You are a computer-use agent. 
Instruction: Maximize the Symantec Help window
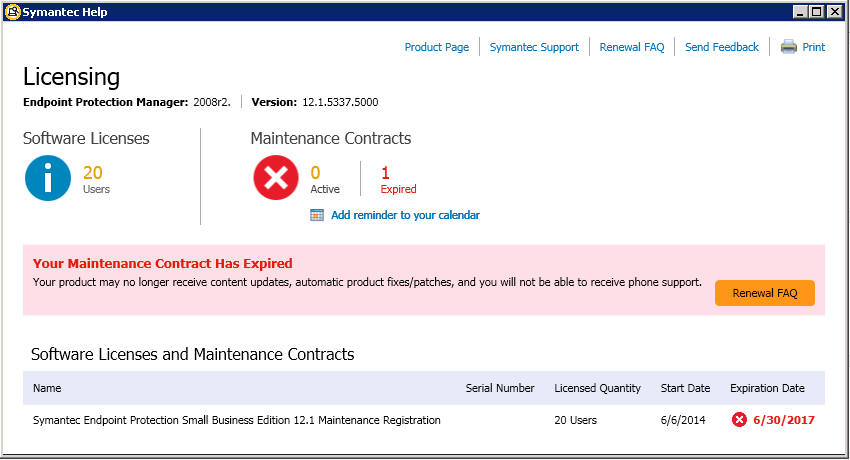tap(816, 11)
